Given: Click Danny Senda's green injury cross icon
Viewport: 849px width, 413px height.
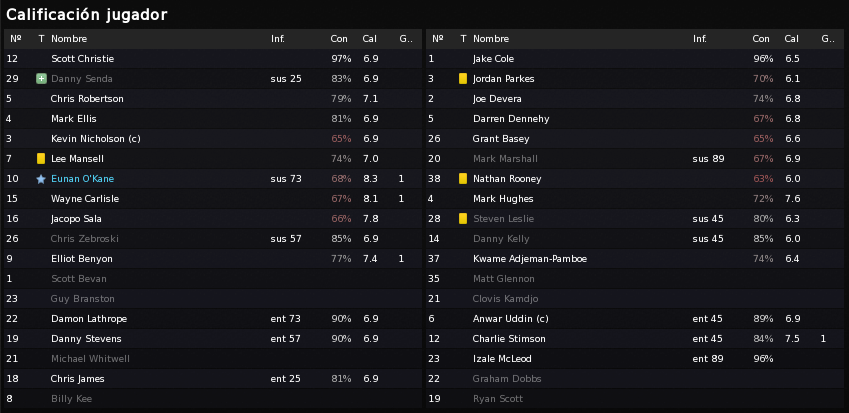Looking at the screenshot, I should click(41, 78).
